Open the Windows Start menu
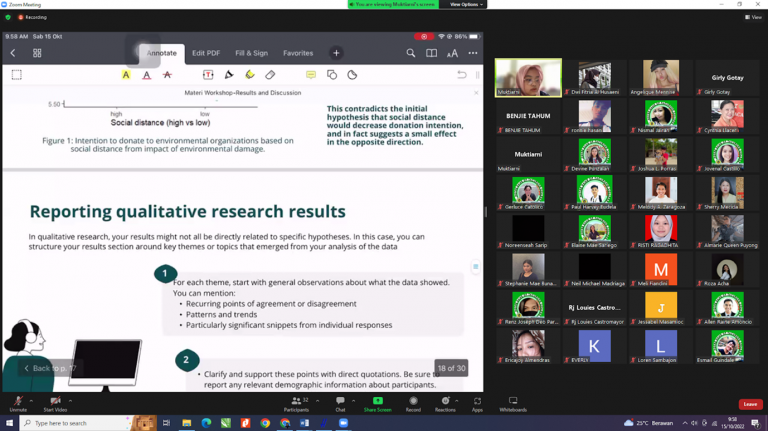The image size is (768, 431). pos(9,423)
